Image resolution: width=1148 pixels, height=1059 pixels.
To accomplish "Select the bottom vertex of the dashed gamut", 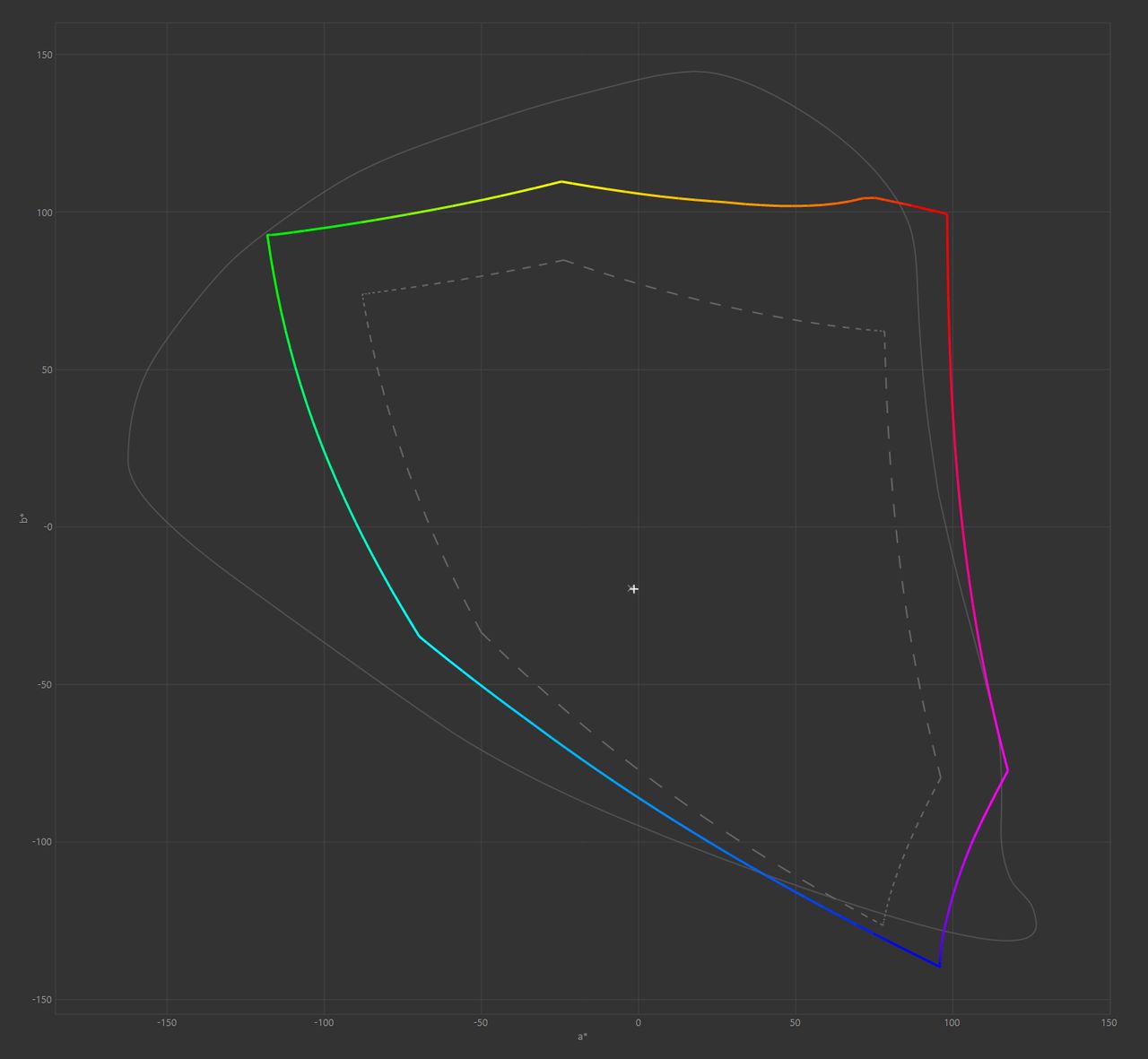I will pyautogui.click(x=883, y=924).
